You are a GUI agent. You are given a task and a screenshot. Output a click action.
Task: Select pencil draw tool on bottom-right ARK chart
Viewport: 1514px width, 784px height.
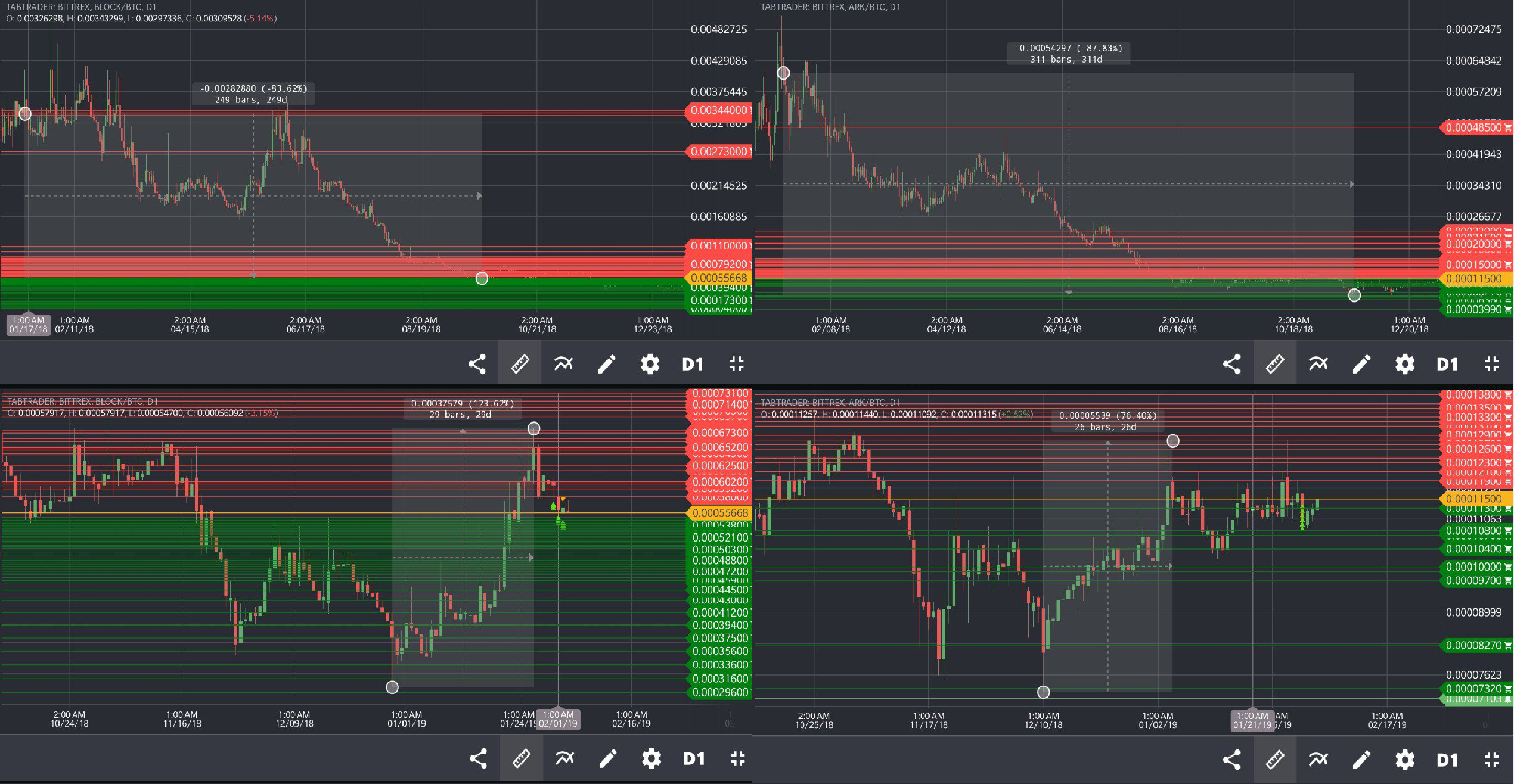point(1361,760)
